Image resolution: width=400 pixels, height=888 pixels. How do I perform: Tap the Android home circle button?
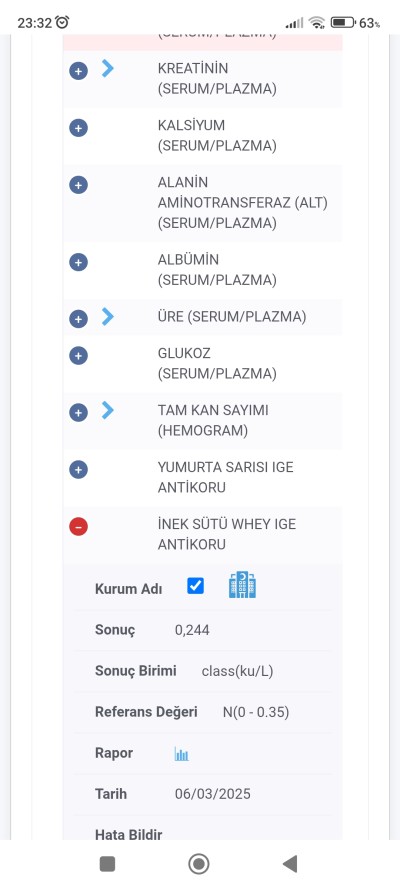click(199, 864)
